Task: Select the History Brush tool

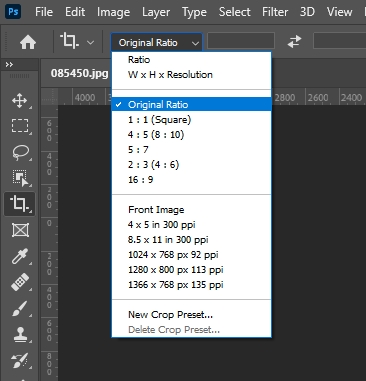Action: 20,361
